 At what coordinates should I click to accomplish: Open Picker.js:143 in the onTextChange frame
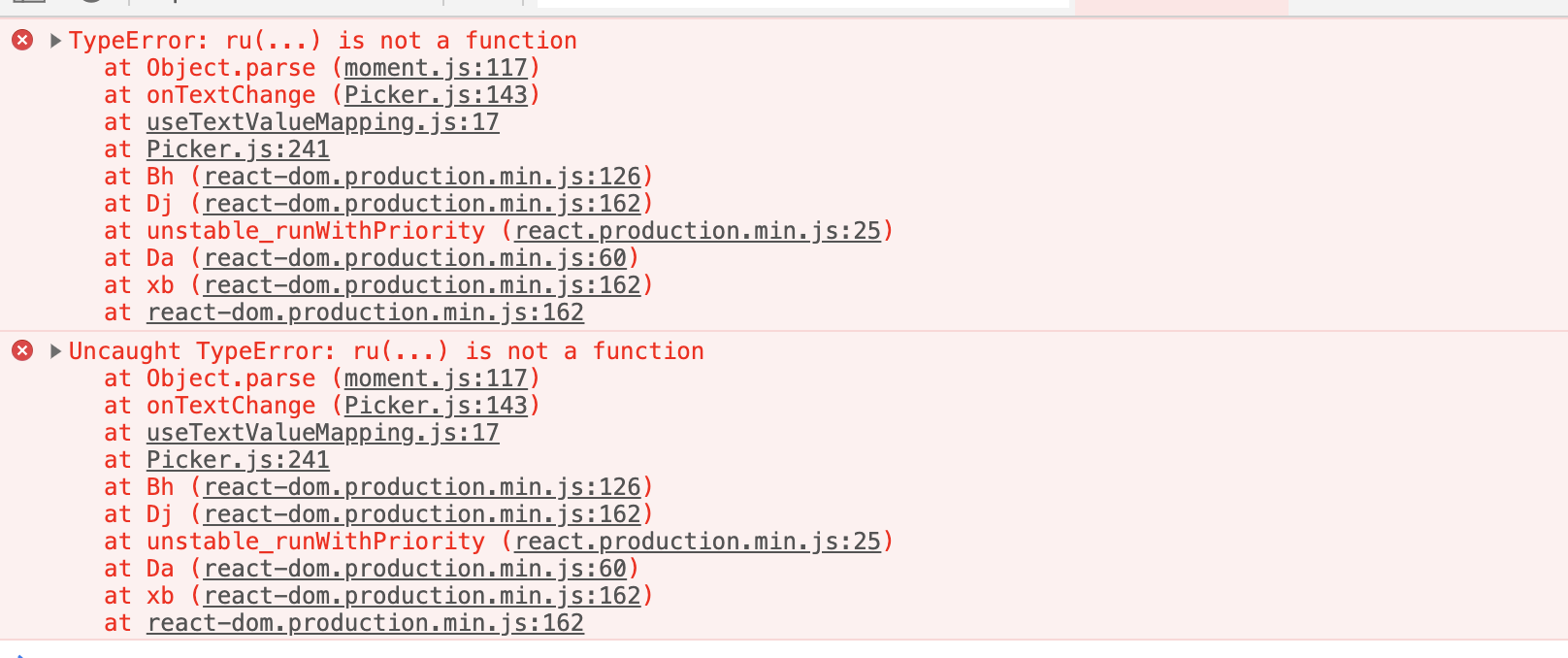point(439,94)
